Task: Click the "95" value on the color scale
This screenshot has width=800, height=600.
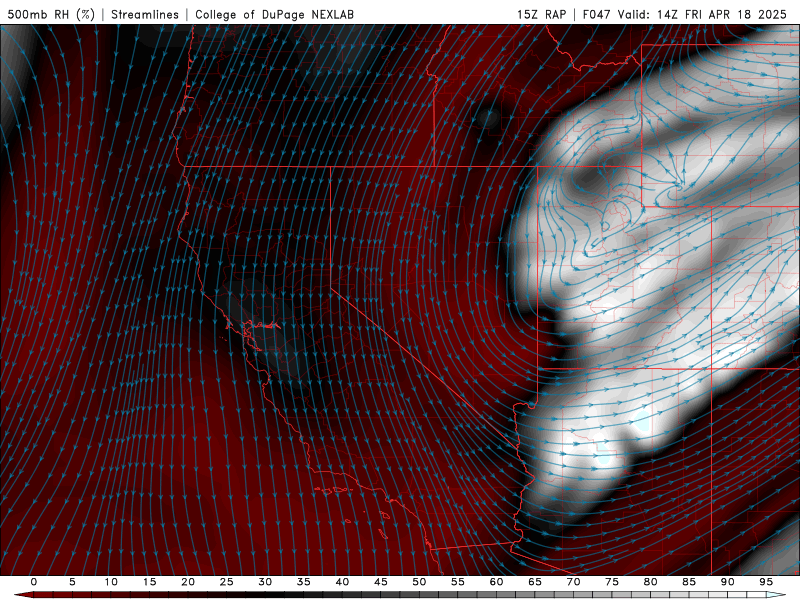Action: (766, 582)
